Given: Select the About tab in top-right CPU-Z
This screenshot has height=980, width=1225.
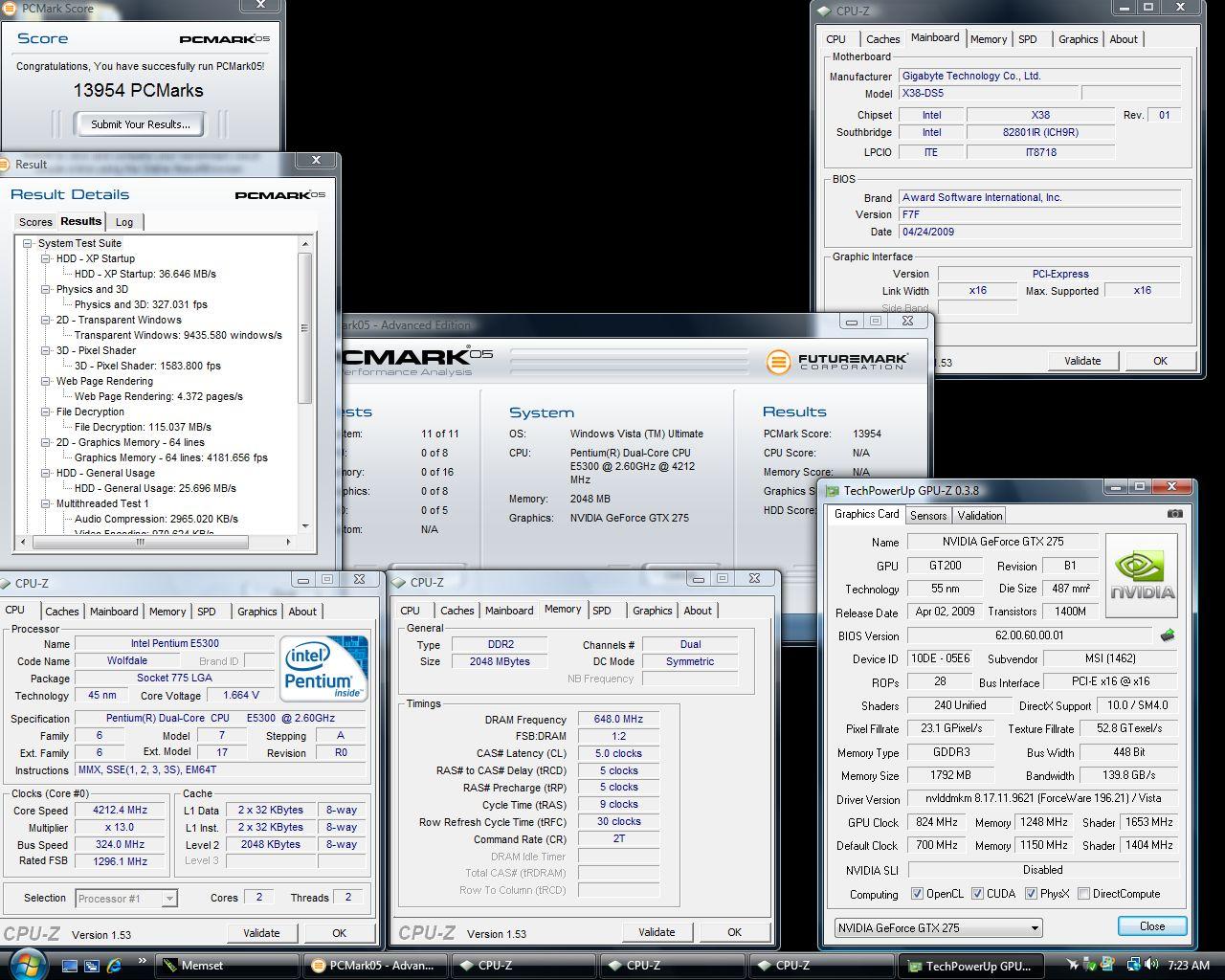Looking at the screenshot, I should coord(1124,39).
